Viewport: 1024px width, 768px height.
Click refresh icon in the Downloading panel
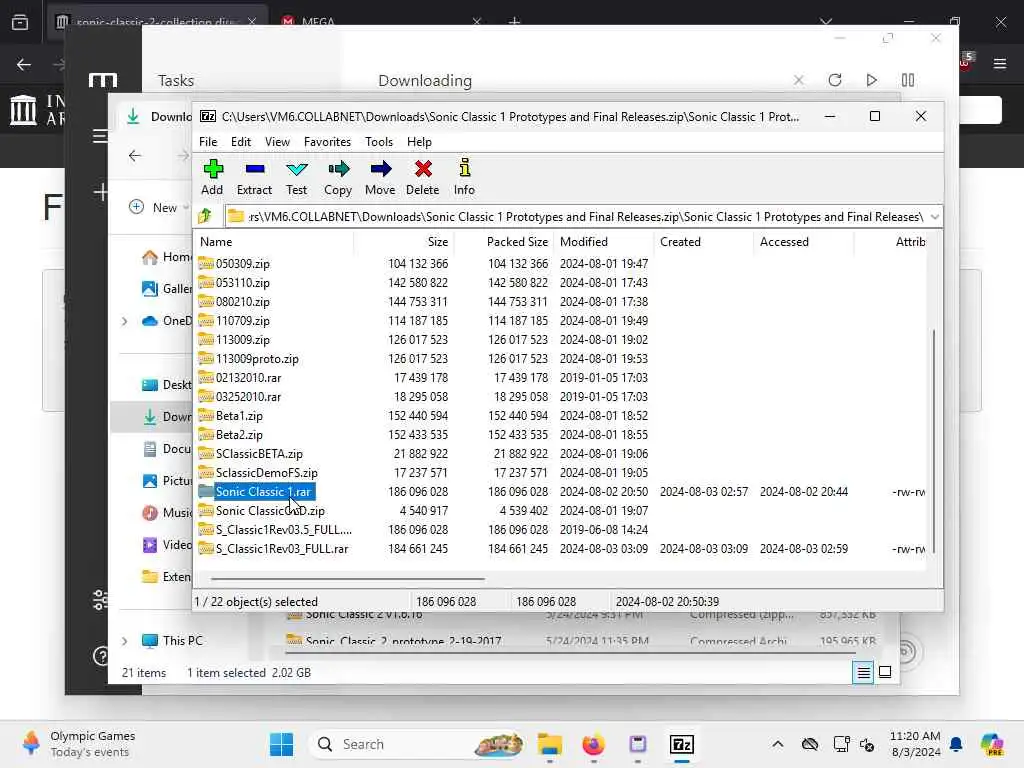(835, 80)
